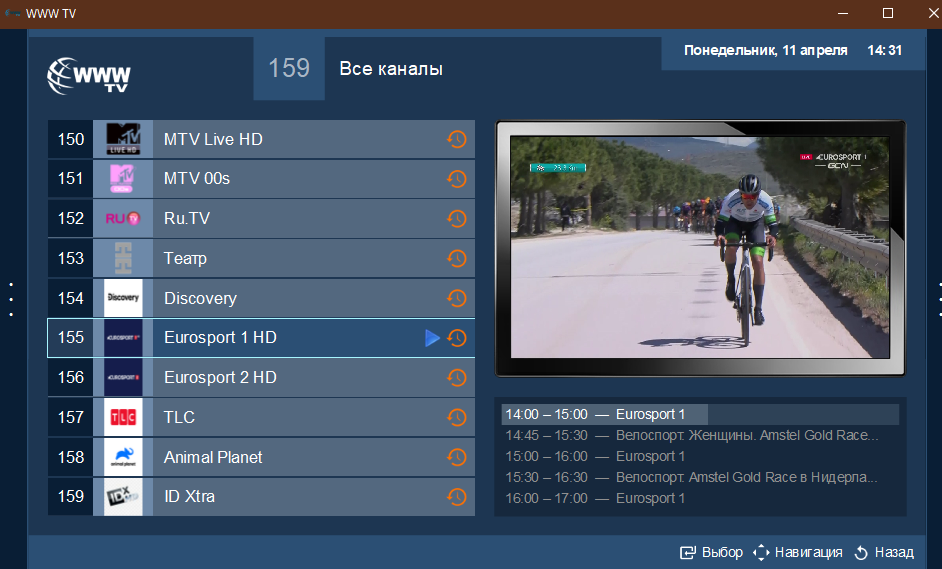Click the WWW TV globe logo
This screenshot has width=942, height=569.
pos(89,76)
